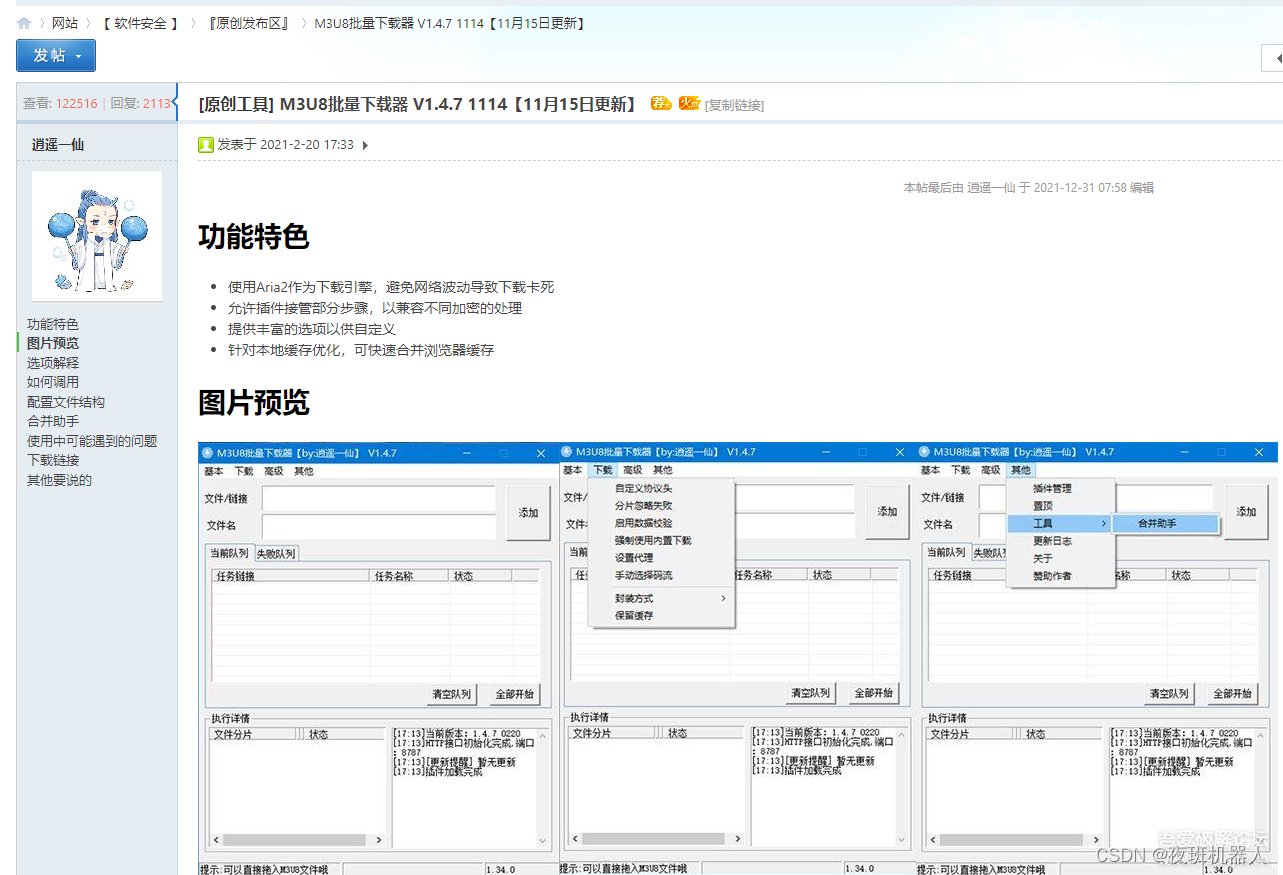Toggle 分片忽略失败 in the open 下载 menu
The width and height of the screenshot is (1283, 875).
pos(662,506)
